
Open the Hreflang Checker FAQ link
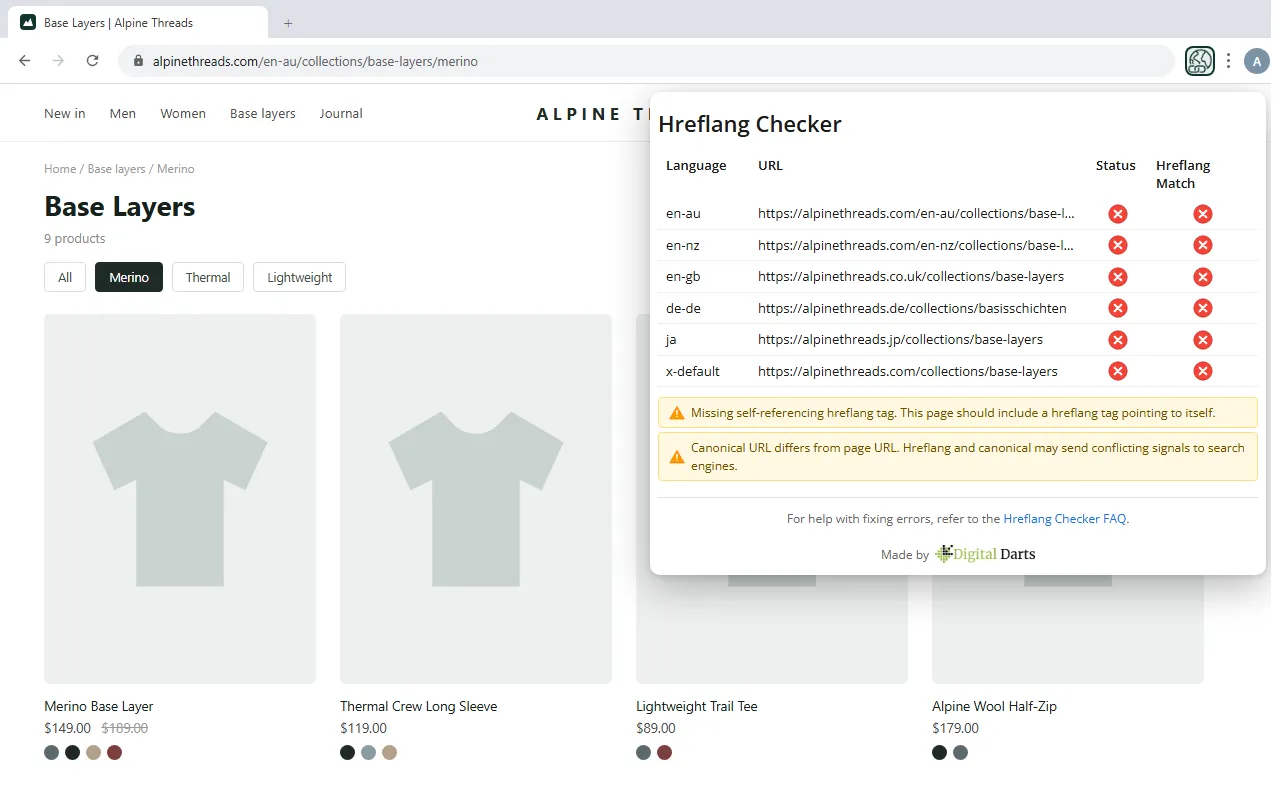(1065, 519)
